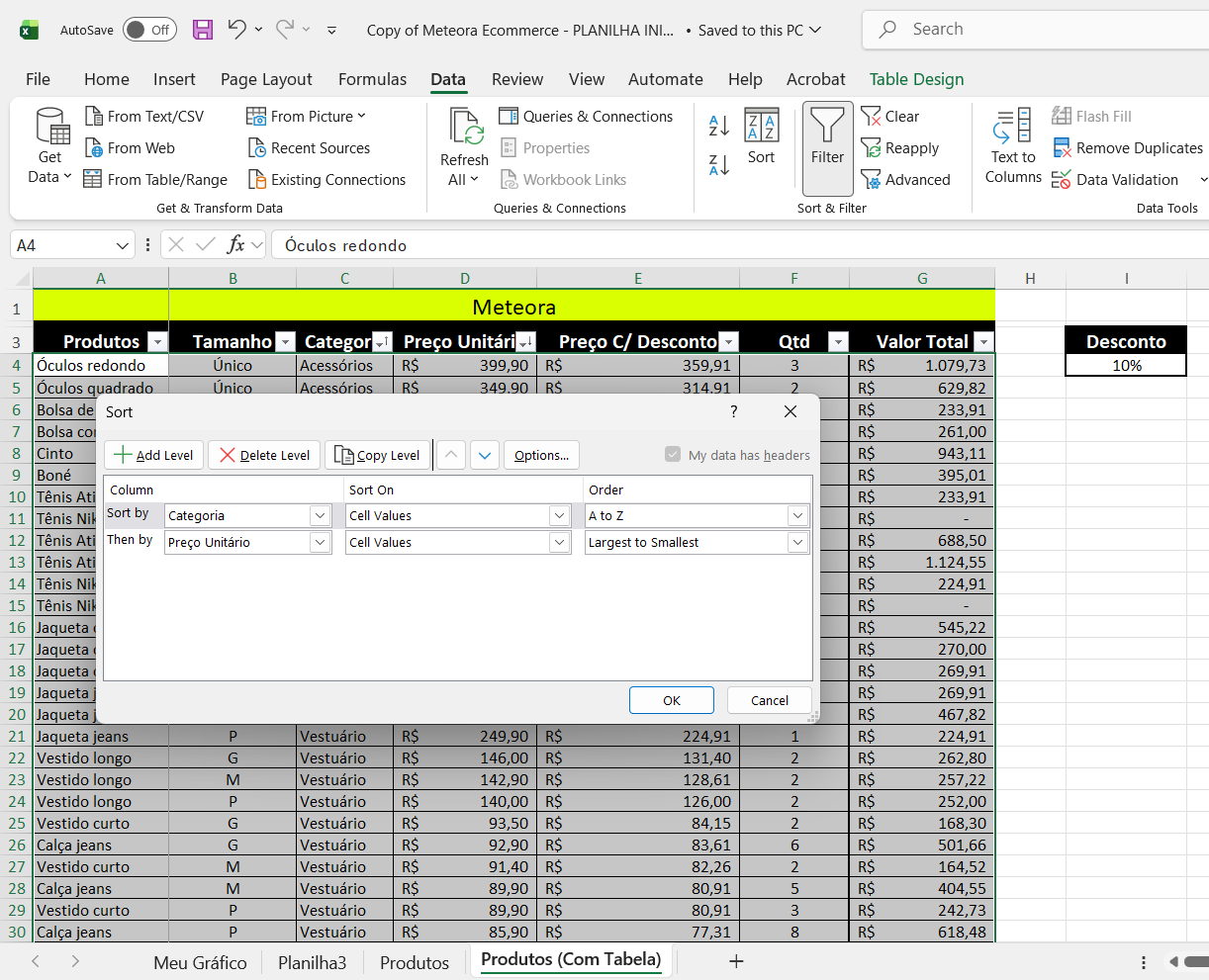Click Sort A to Z icon
Screen dimensions: 1209x980
coord(719,126)
